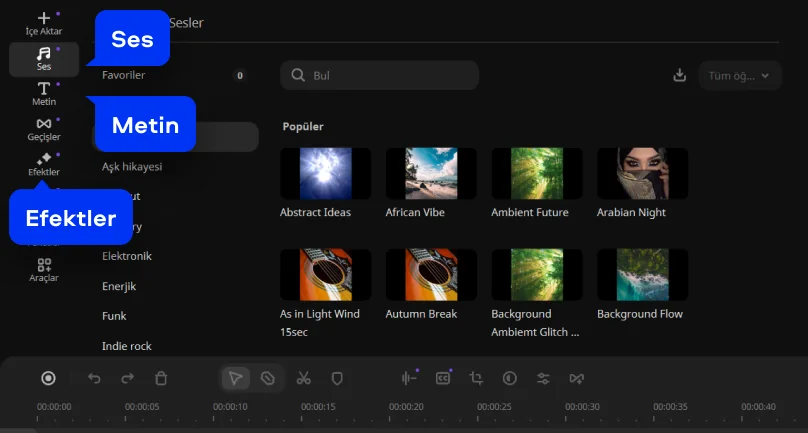Click the Arabian Night track title
The width and height of the screenshot is (808, 433).
(x=631, y=212)
